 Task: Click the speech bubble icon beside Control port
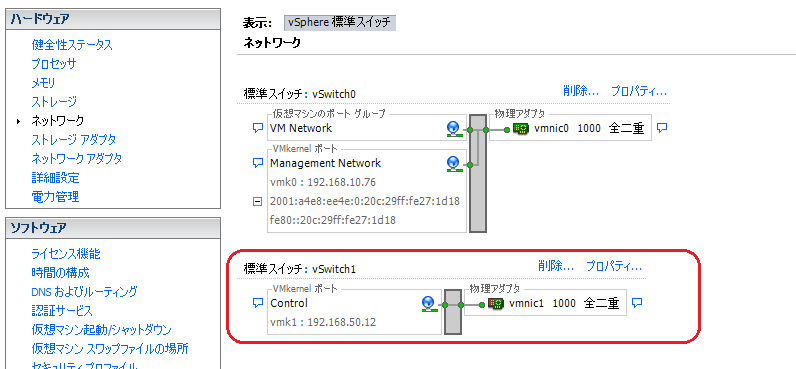click(x=257, y=303)
